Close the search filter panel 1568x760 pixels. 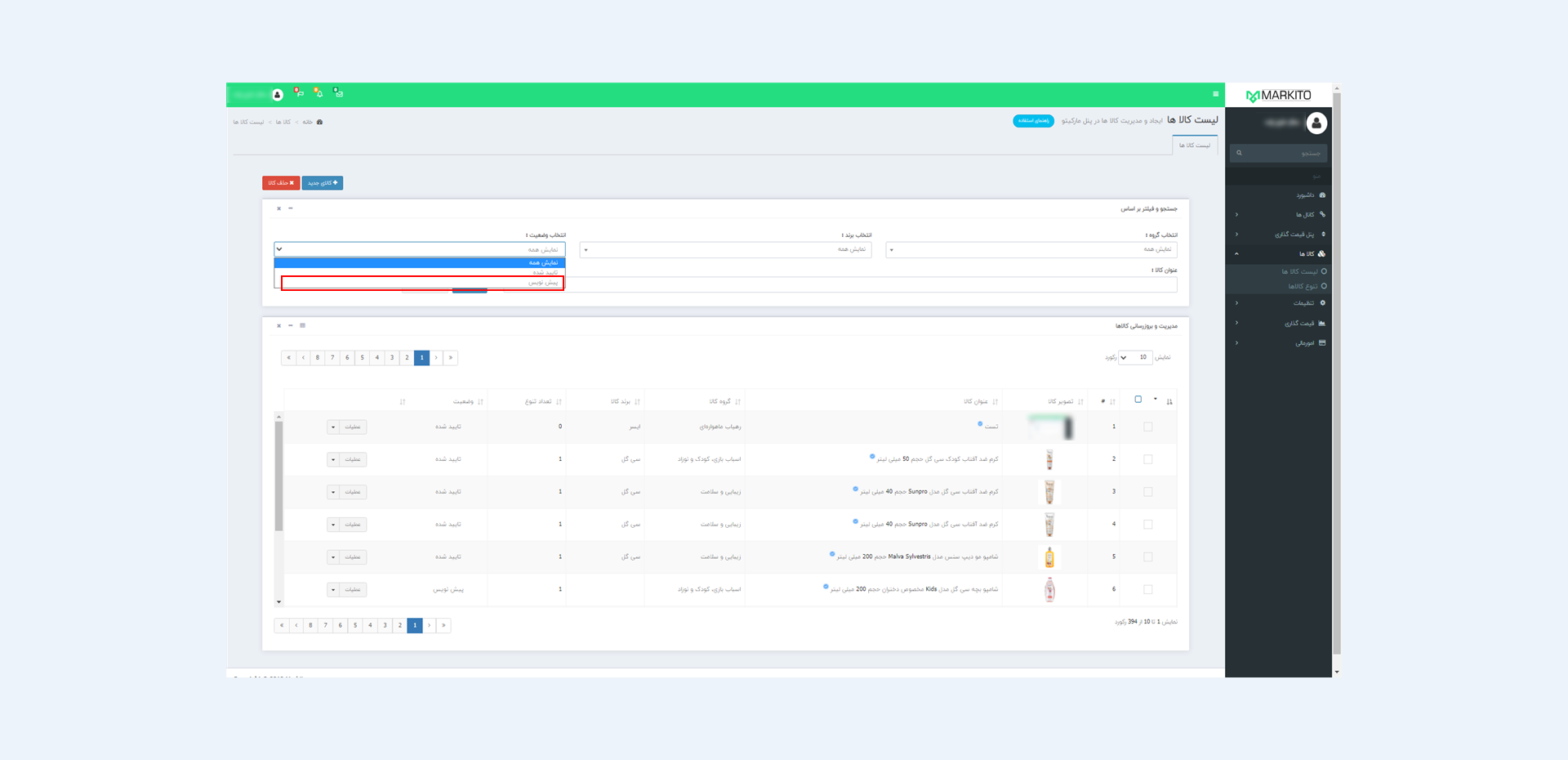click(278, 208)
